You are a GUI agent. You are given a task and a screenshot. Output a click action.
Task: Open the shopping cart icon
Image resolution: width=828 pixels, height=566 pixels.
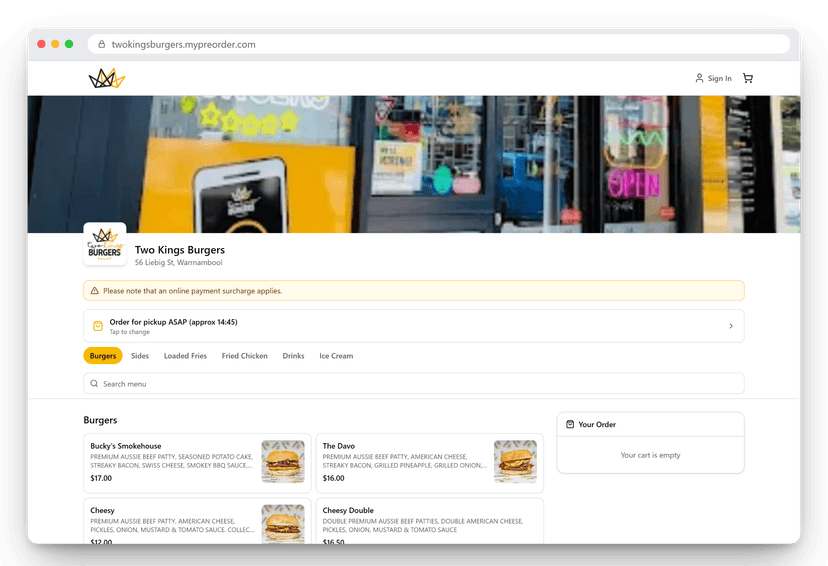click(x=748, y=78)
